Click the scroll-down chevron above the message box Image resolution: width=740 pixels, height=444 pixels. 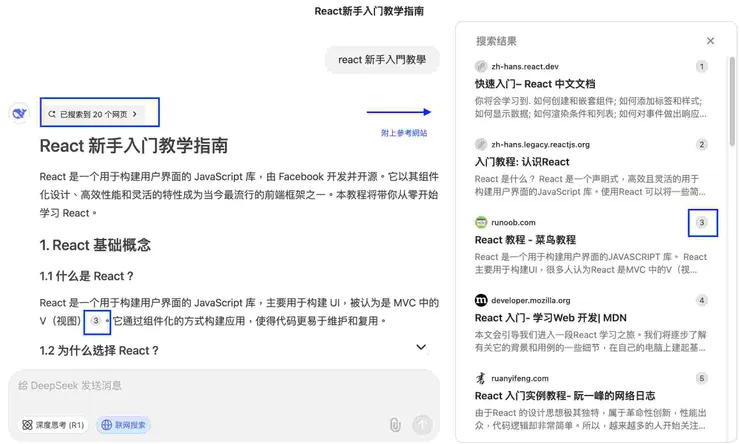point(421,347)
